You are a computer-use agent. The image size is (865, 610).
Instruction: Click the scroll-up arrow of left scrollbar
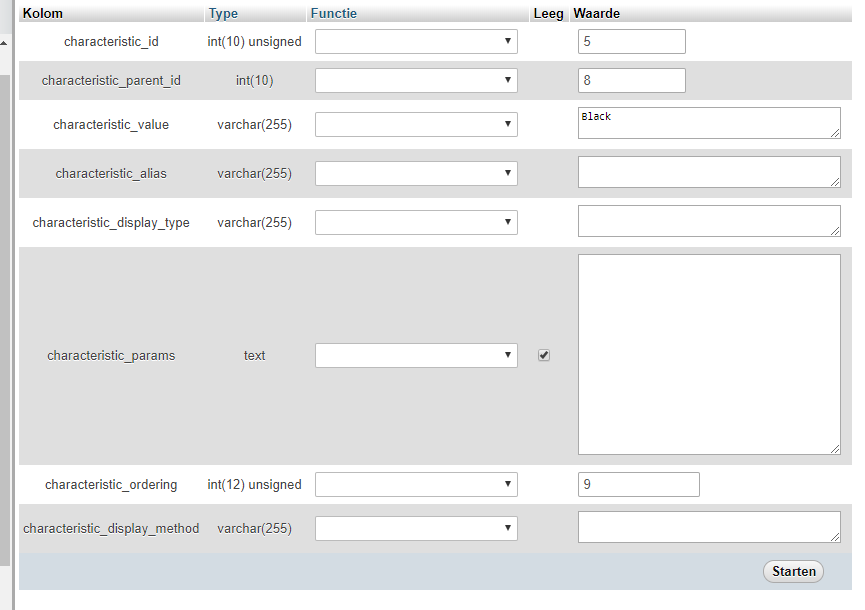tap(4, 43)
